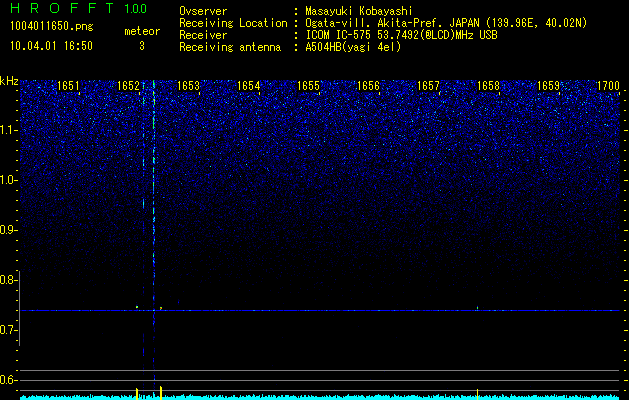Image resolution: width=629 pixels, height=400 pixels.
Task: Click the yellow meteor marker below 1658
Action: click(477, 394)
